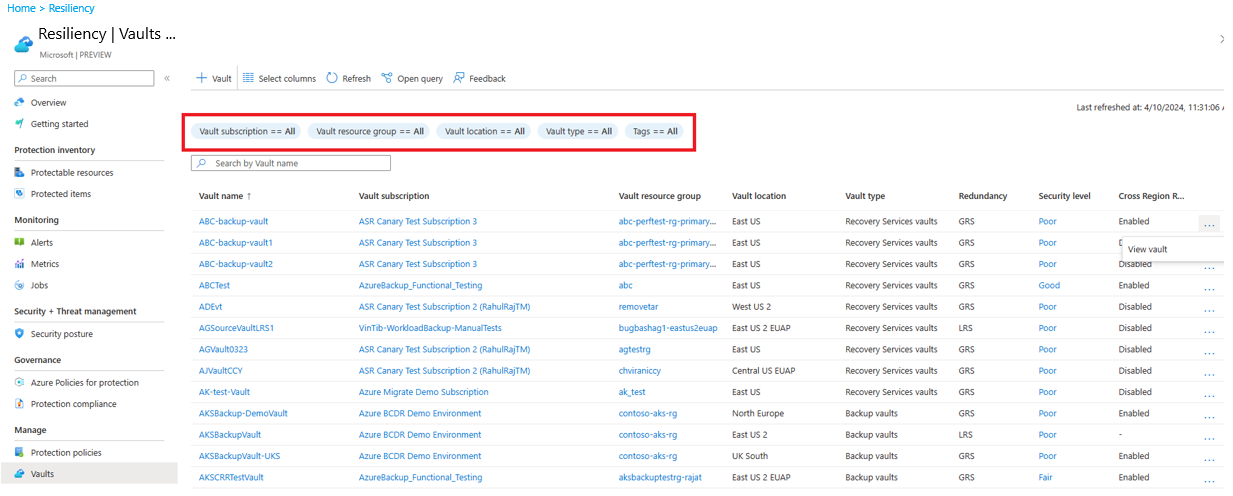Image resolution: width=1233 pixels, height=496 pixels.
Task: Click Azure Policies for protection icon
Action: 20,382
